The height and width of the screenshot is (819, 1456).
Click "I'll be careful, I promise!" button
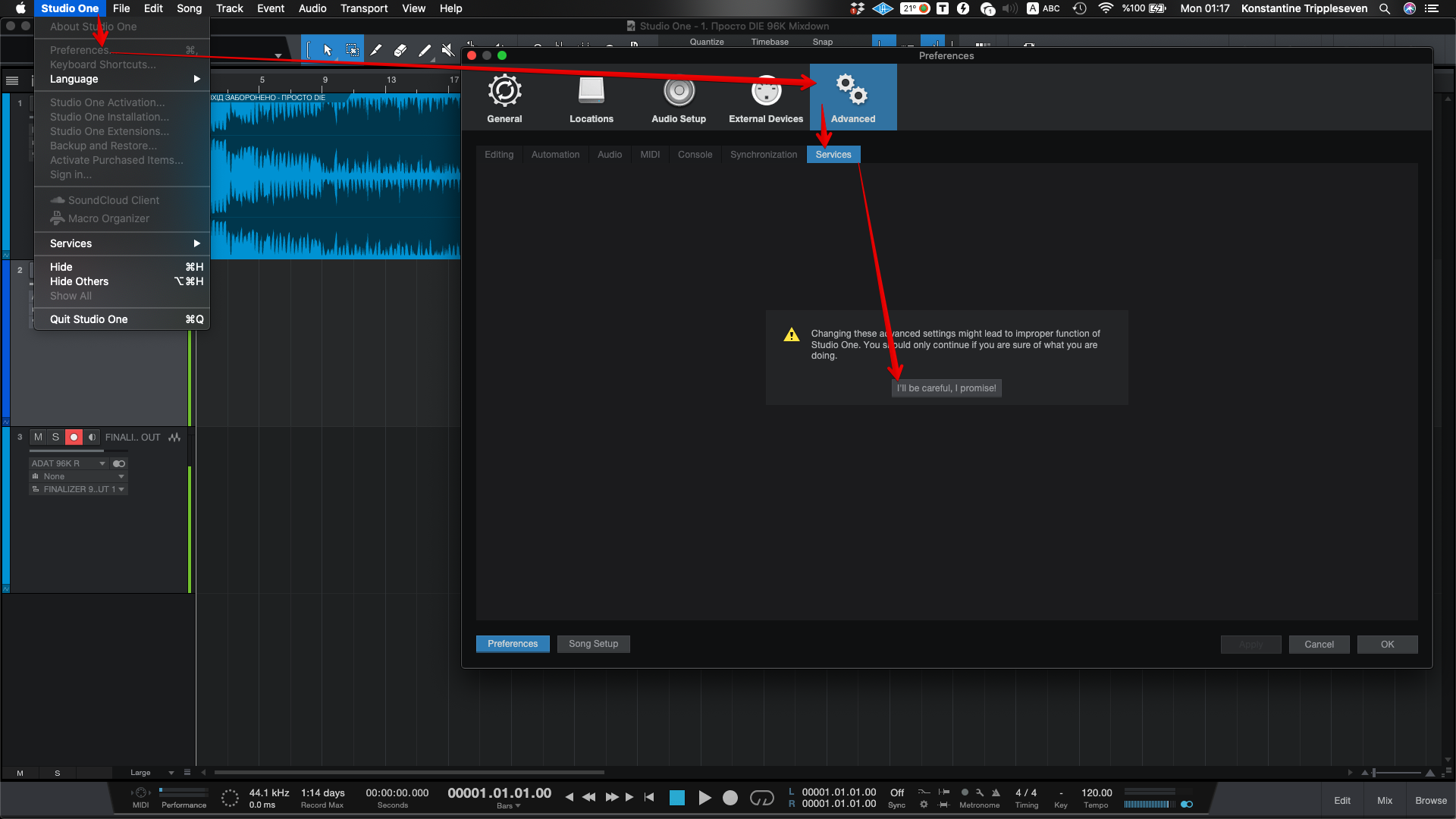[x=946, y=388]
